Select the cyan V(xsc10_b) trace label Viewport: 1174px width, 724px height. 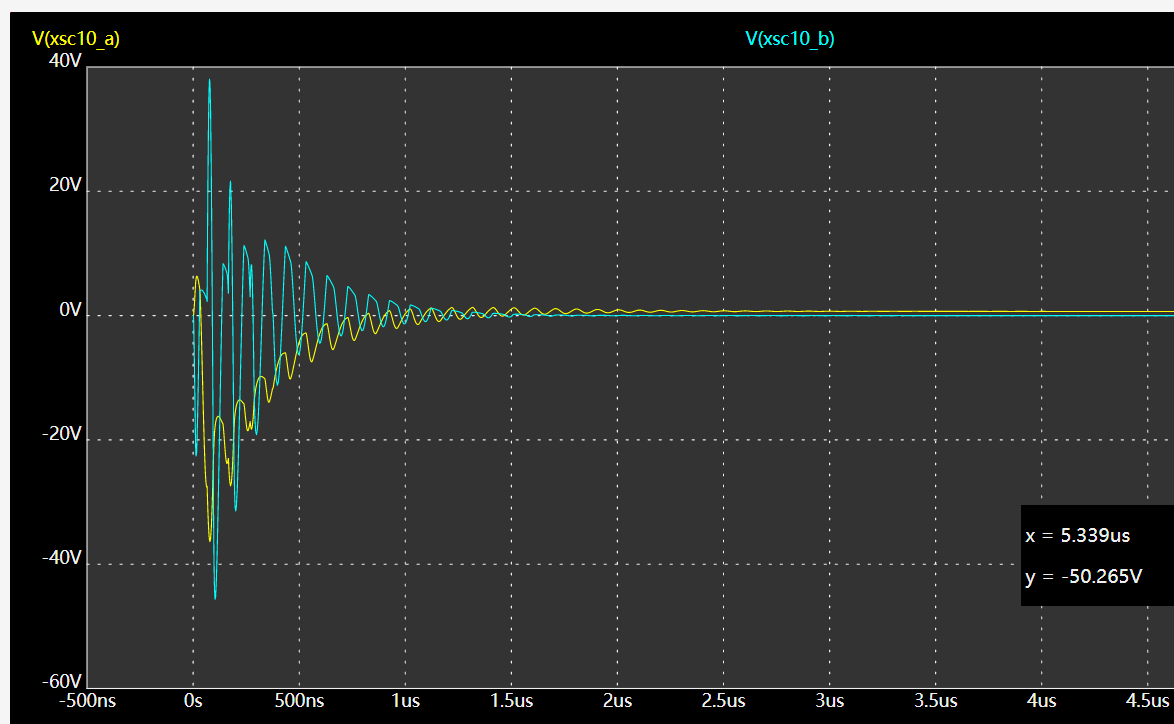tap(789, 39)
